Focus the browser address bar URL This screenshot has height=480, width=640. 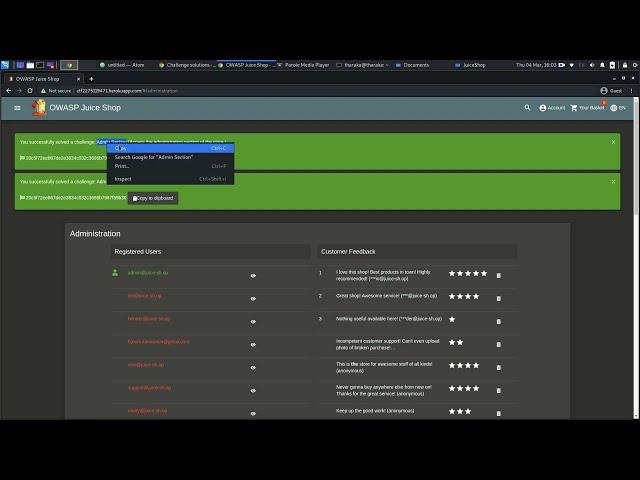pyautogui.click(x=127, y=91)
